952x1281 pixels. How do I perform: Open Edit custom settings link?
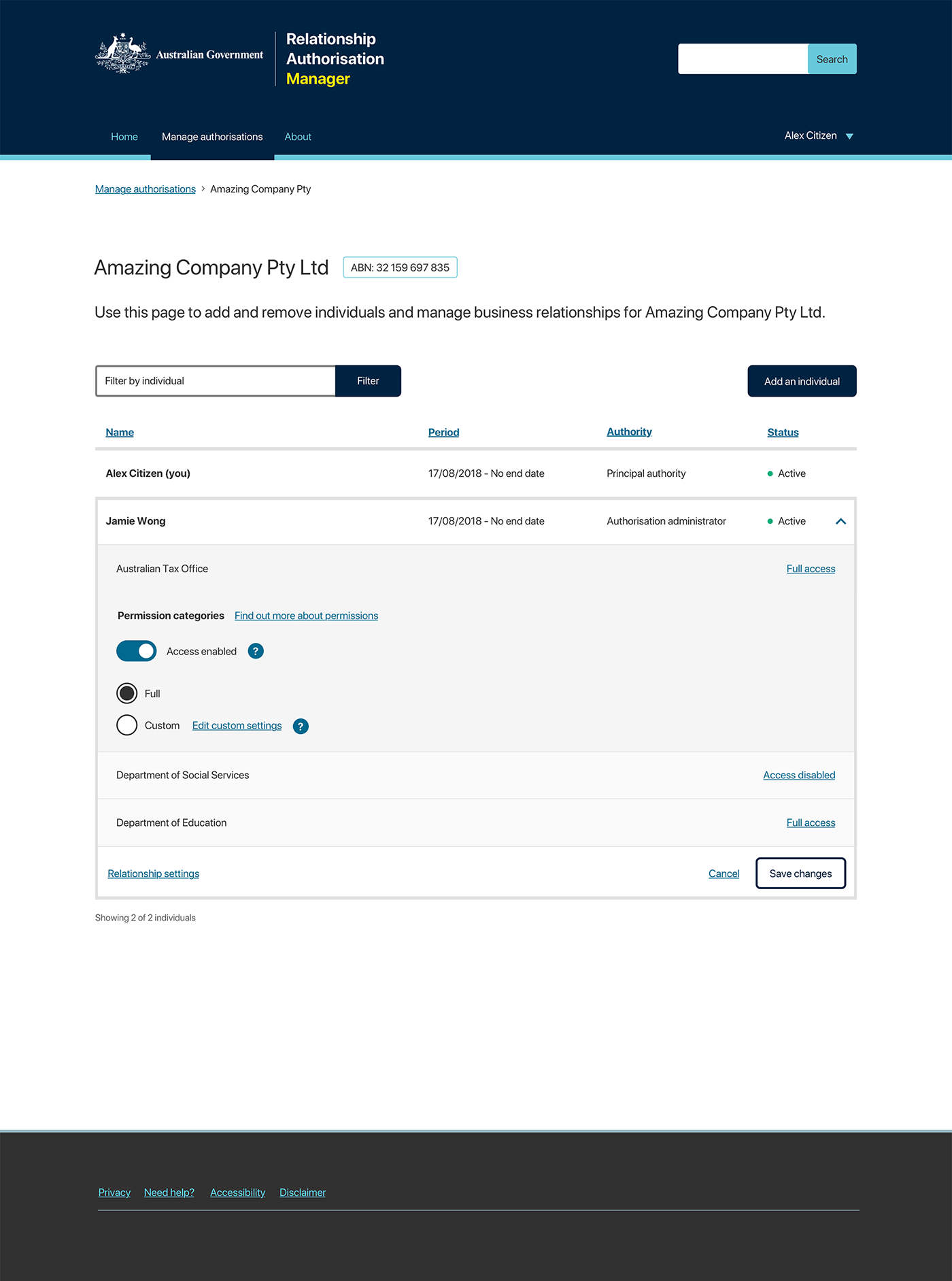[x=237, y=725]
